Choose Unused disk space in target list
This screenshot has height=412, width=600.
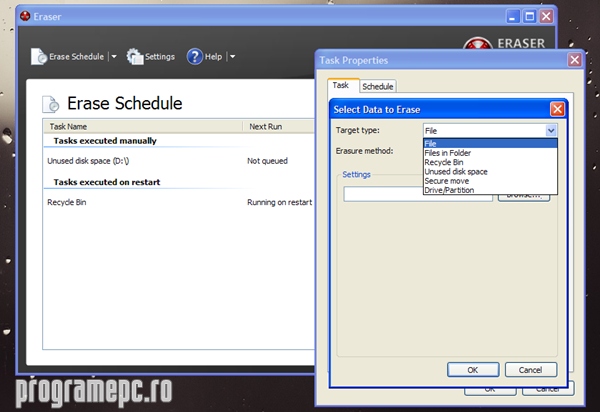tap(490, 171)
